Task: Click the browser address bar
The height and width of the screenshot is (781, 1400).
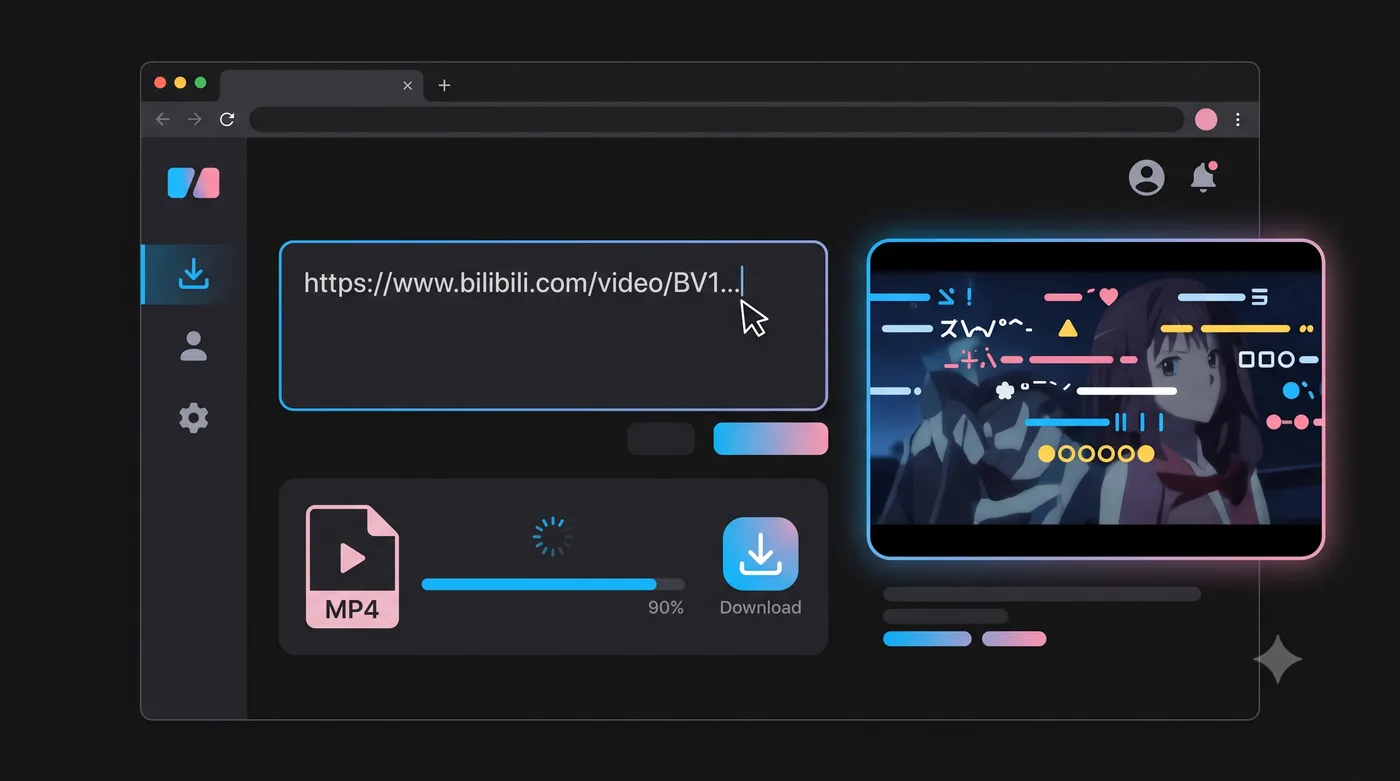Action: (716, 120)
